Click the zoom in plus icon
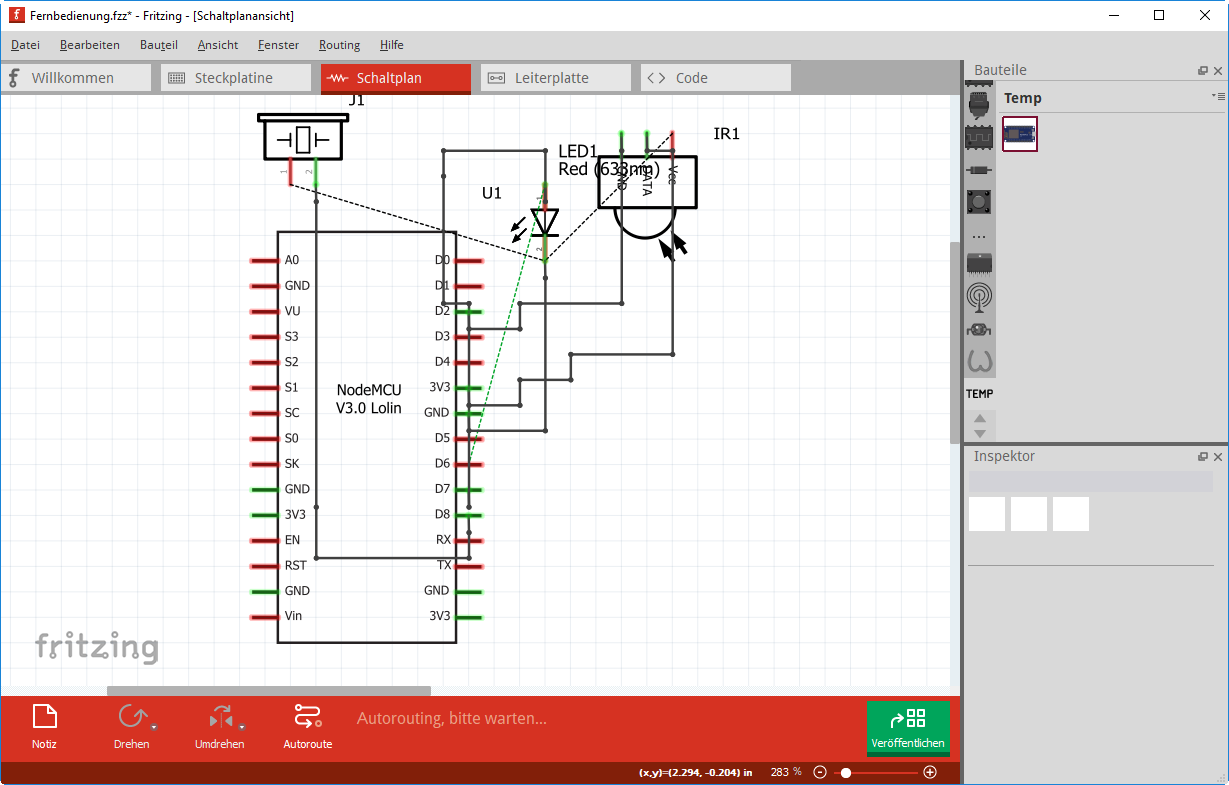The height and width of the screenshot is (785, 1229). click(x=930, y=772)
